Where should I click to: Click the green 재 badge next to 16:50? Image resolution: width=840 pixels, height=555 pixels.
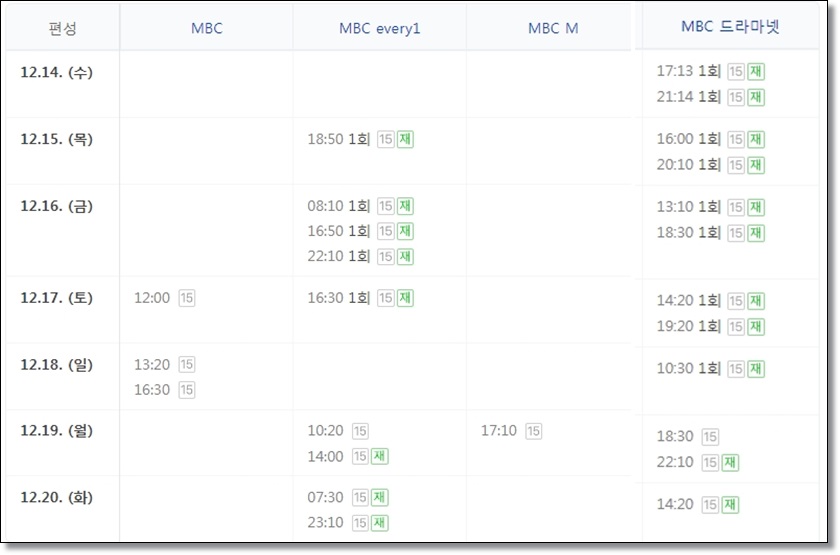click(x=406, y=231)
